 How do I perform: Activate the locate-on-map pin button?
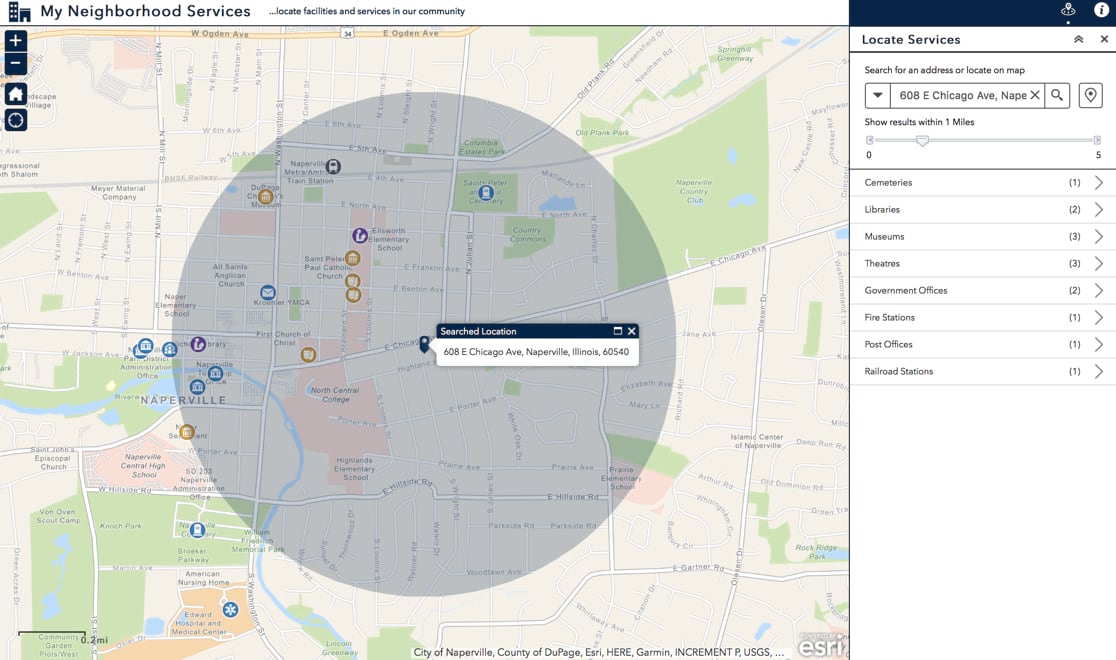point(1090,95)
